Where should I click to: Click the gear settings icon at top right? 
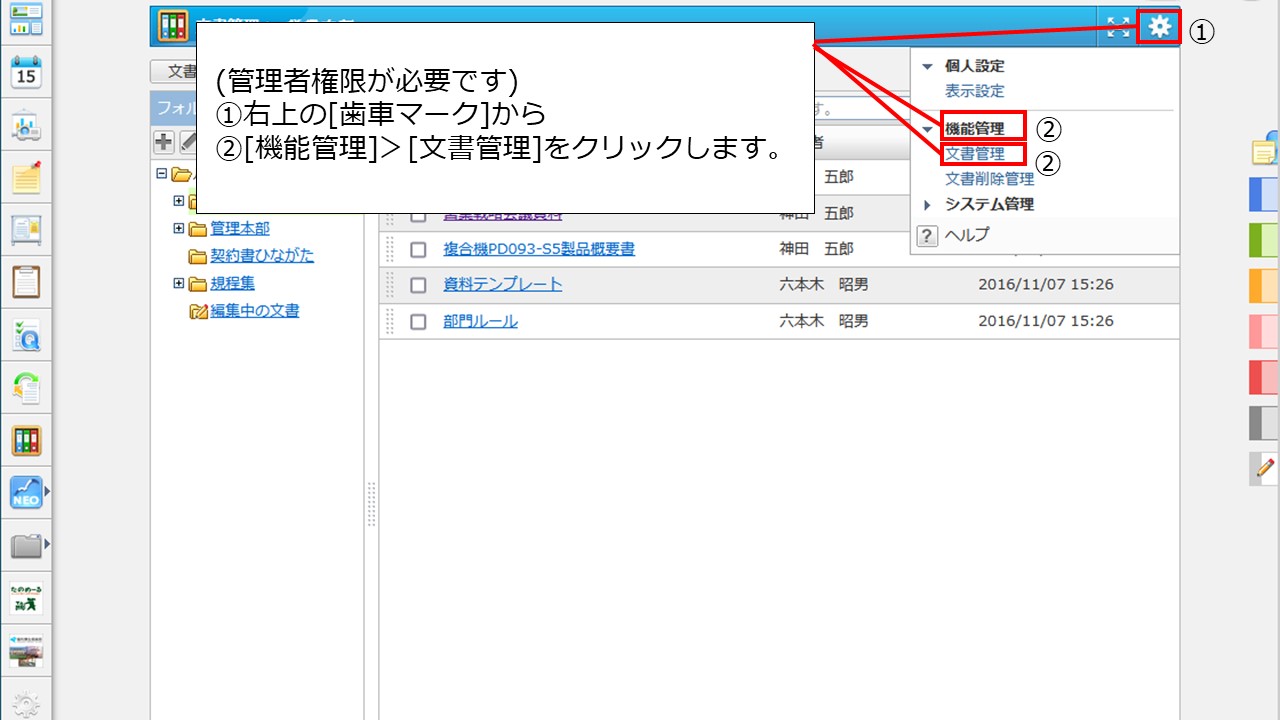coord(1159,27)
